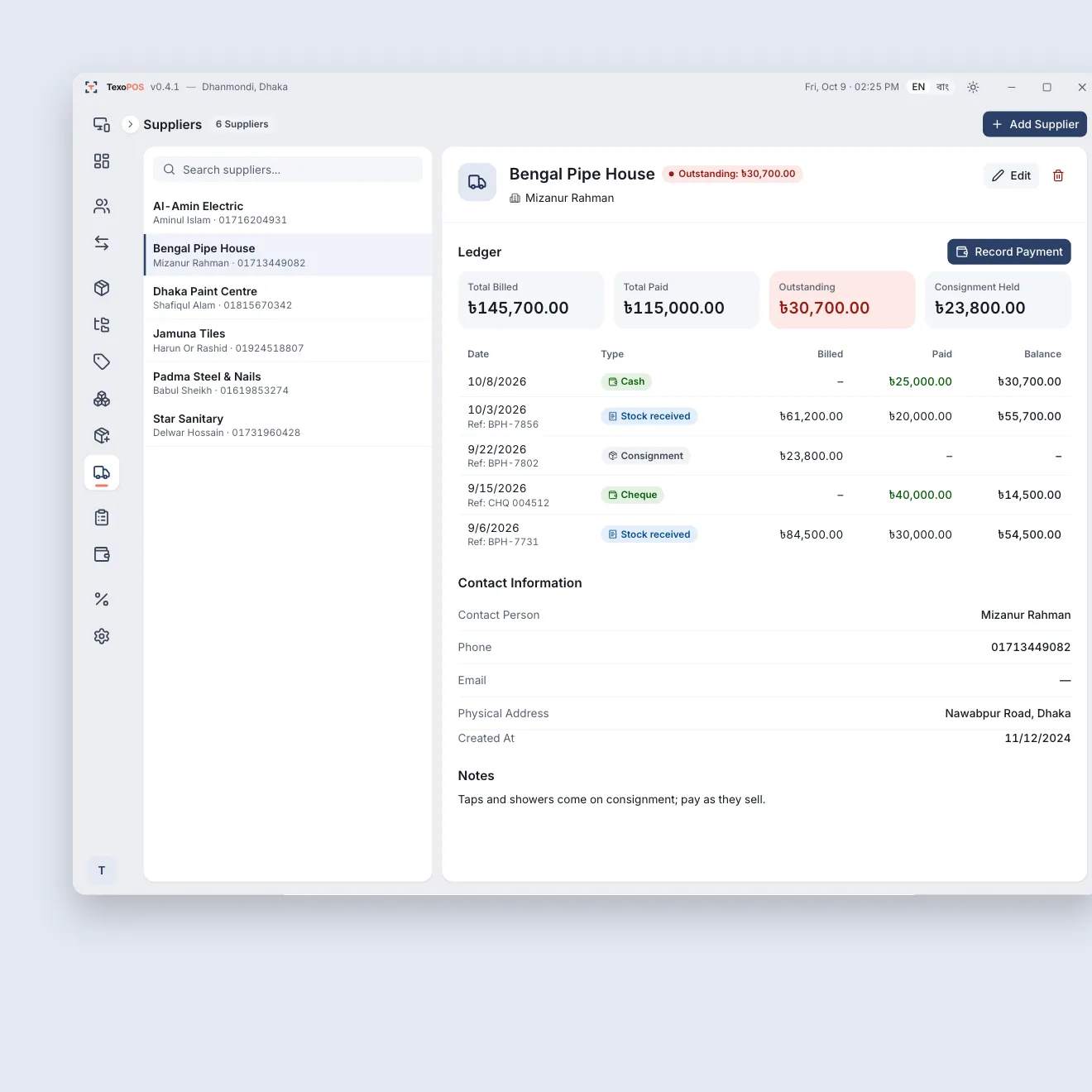Select the Padma Steel & Nails supplier
This screenshot has height=1092, width=1092.
tap(288, 383)
